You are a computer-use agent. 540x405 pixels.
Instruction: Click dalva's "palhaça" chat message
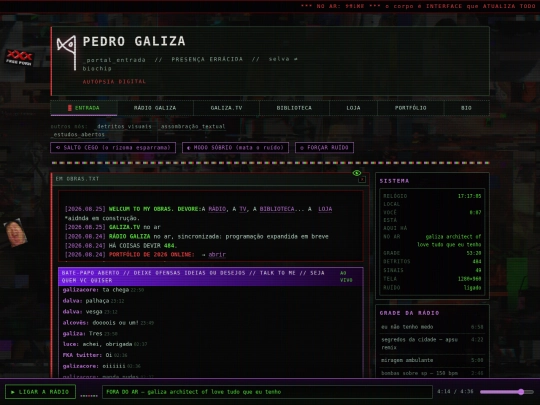tap(93, 301)
